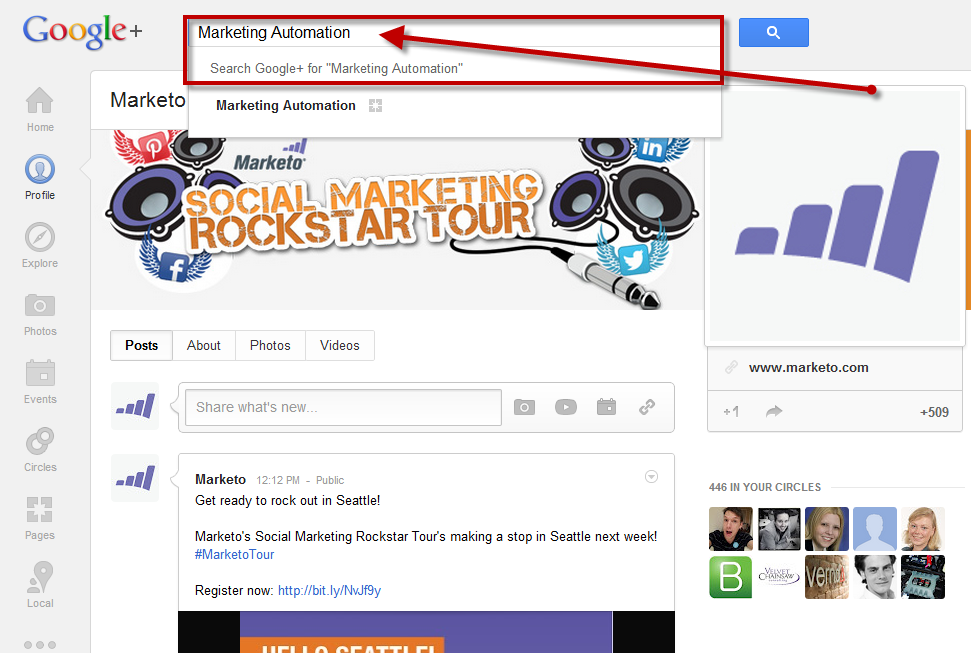Select the 'Search Google+ for Marketing Automation' suggestion
Viewport: 971px width, 653px height.
(455, 68)
